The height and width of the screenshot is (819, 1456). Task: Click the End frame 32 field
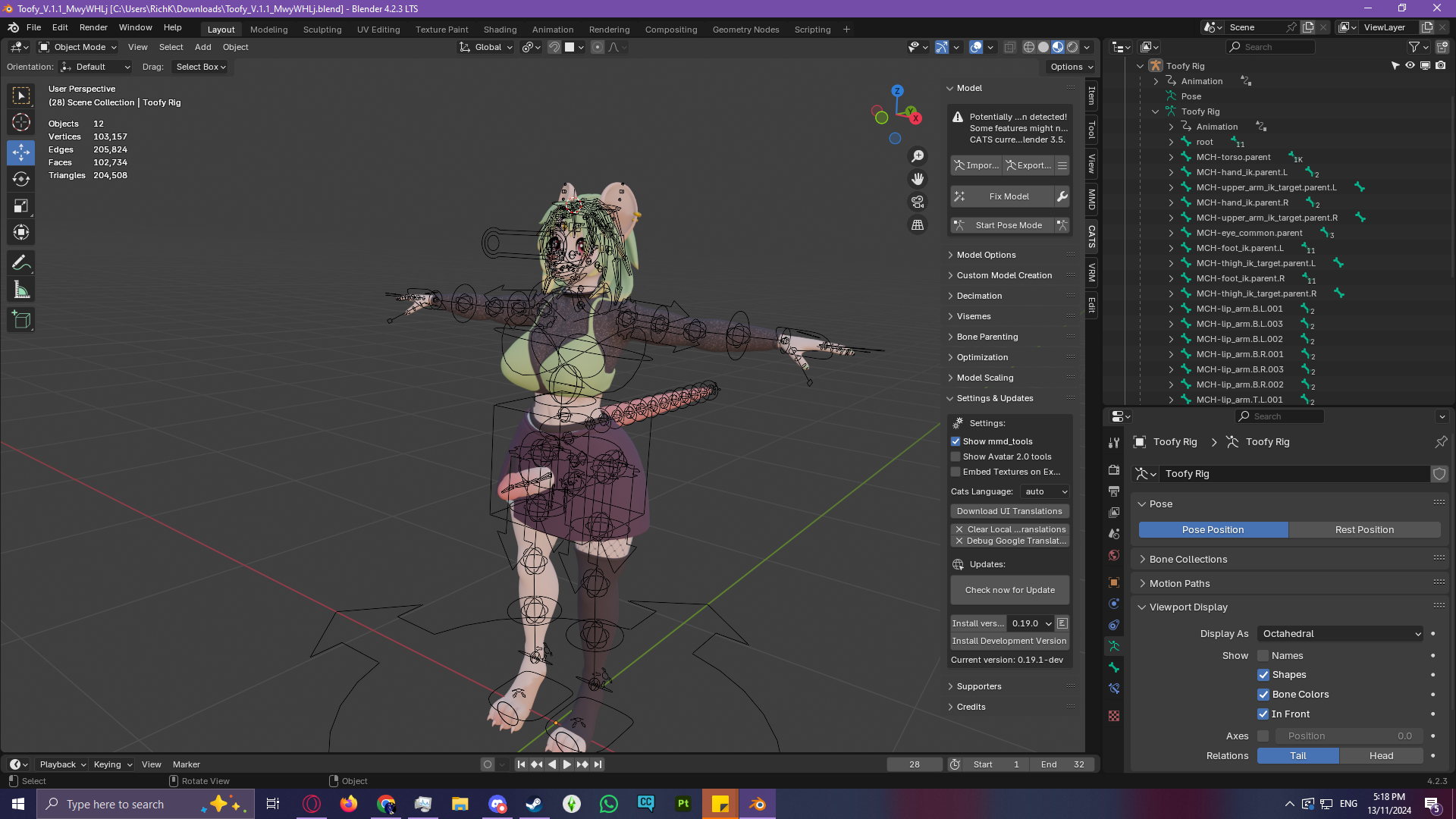[x=1062, y=764]
